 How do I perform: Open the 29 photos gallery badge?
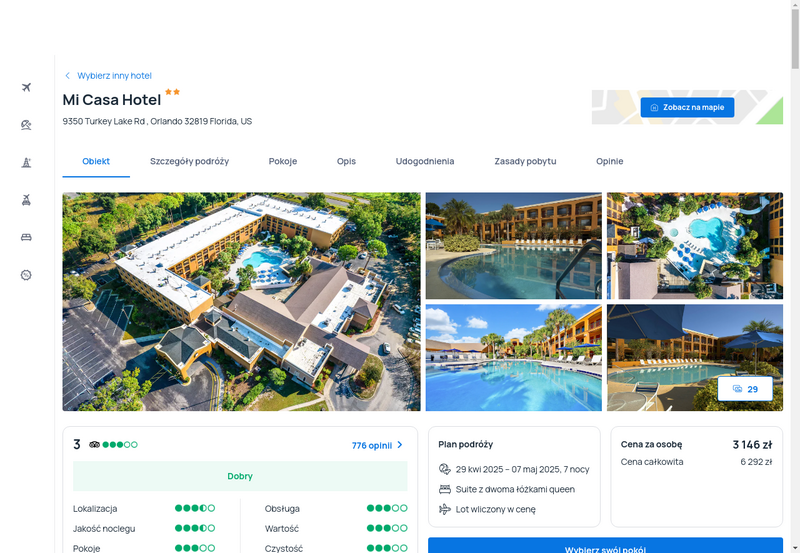[745, 389]
